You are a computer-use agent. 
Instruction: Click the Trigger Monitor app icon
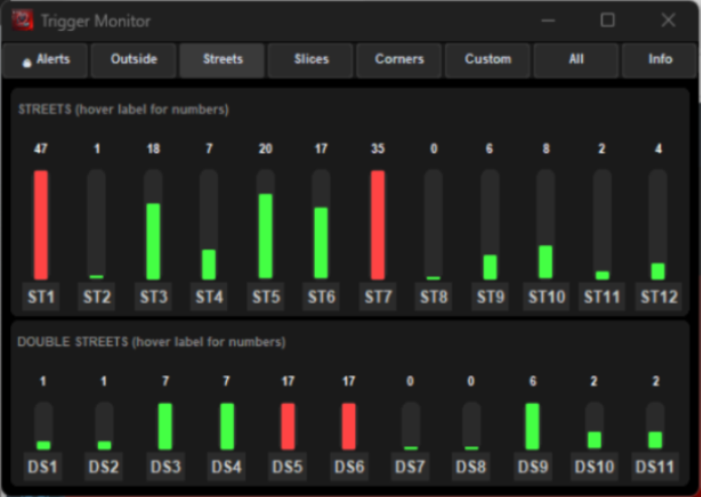[22, 20]
